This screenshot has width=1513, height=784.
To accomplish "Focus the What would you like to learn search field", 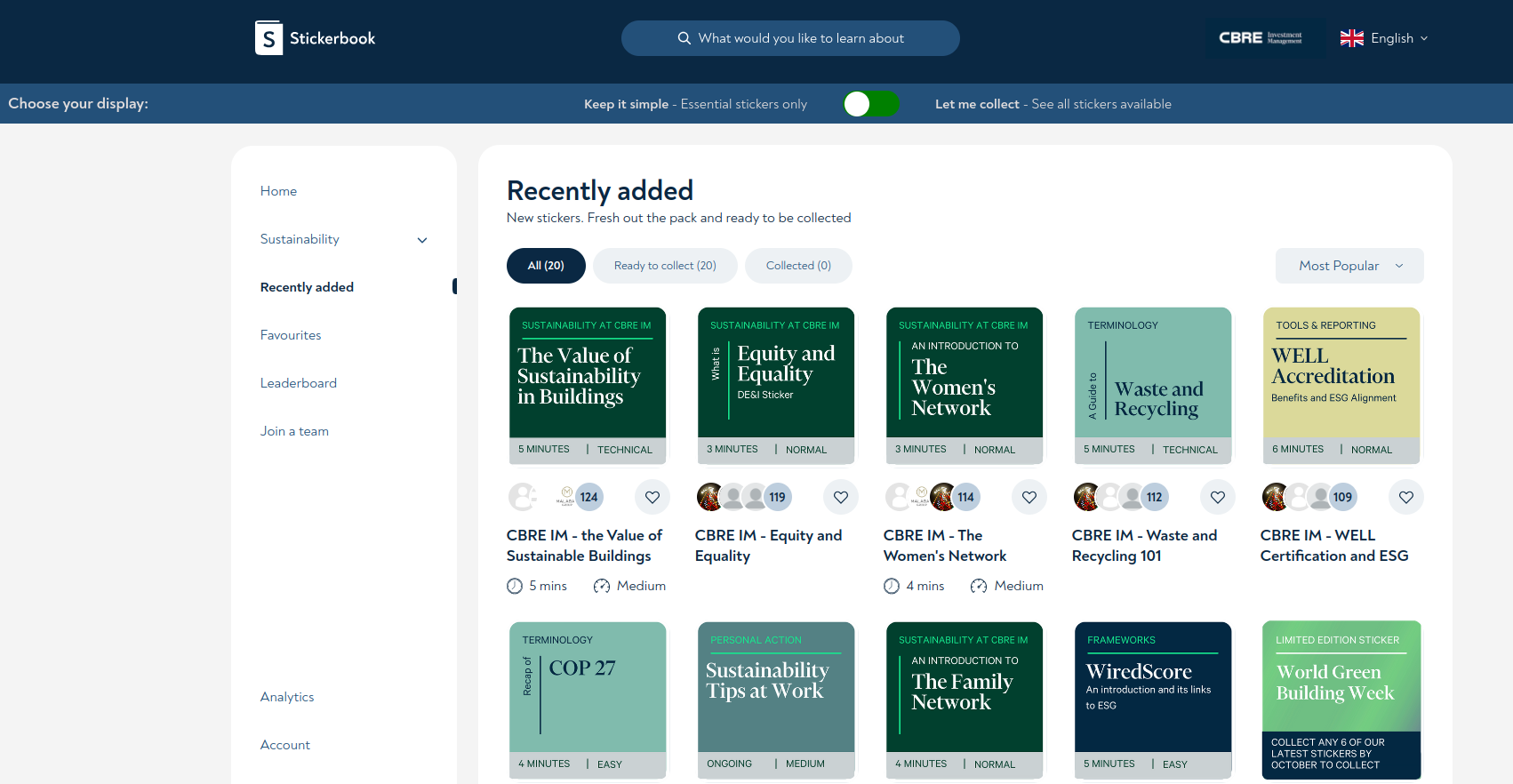I will 790,38.
